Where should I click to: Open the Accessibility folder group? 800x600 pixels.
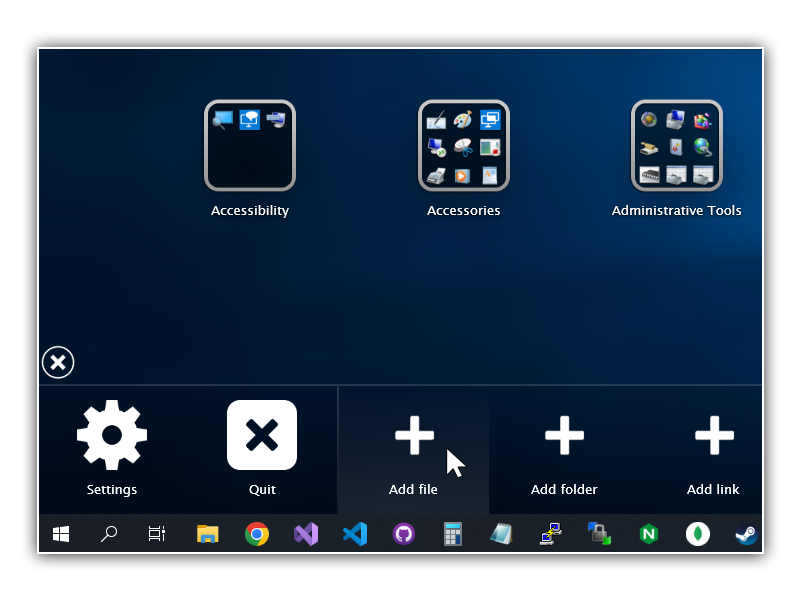coord(250,146)
